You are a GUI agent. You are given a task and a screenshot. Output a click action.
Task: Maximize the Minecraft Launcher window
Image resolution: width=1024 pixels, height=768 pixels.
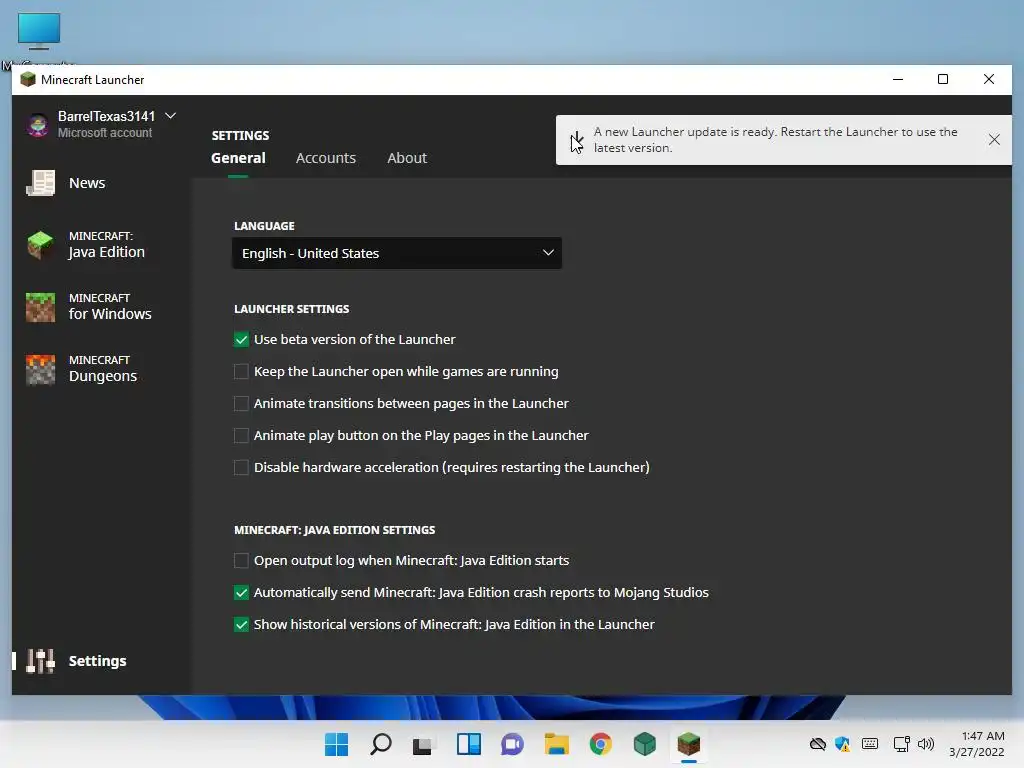click(x=942, y=80)
